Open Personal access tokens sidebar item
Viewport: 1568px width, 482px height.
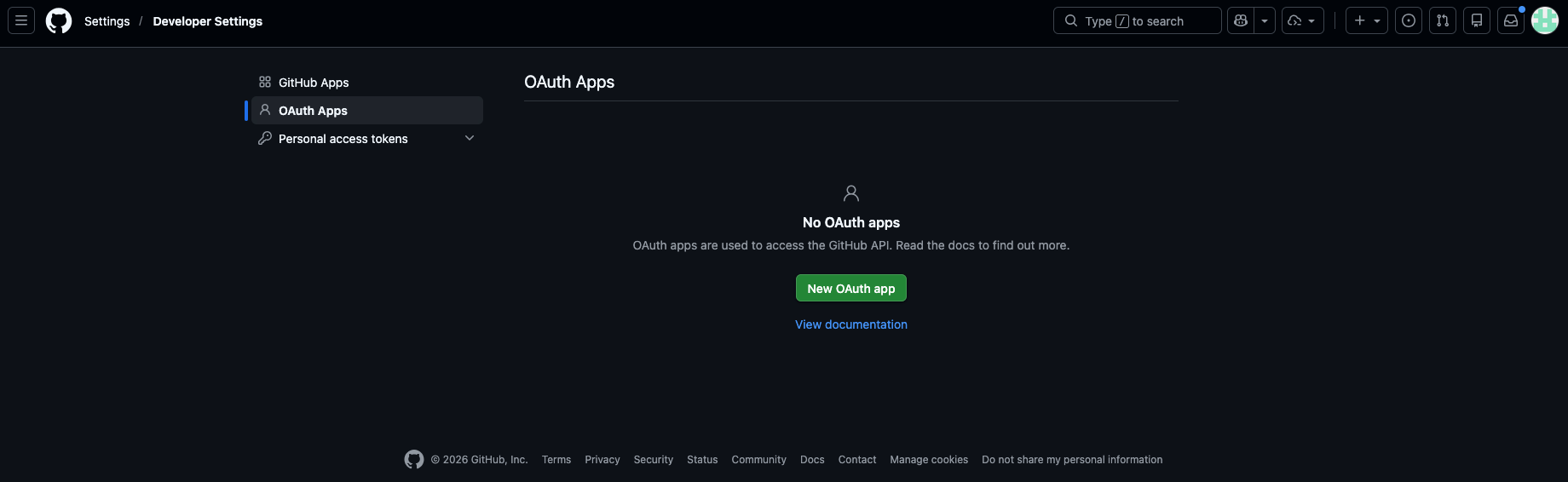coord(367,139)
